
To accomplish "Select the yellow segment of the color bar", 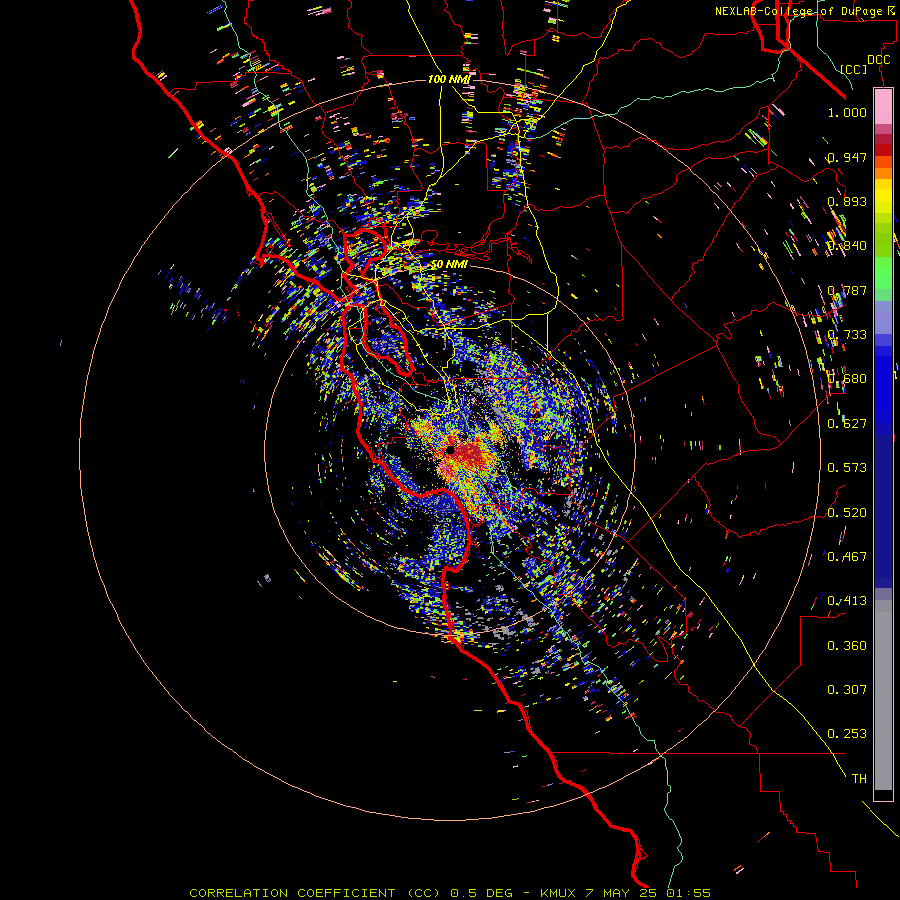I will [883, 196].
